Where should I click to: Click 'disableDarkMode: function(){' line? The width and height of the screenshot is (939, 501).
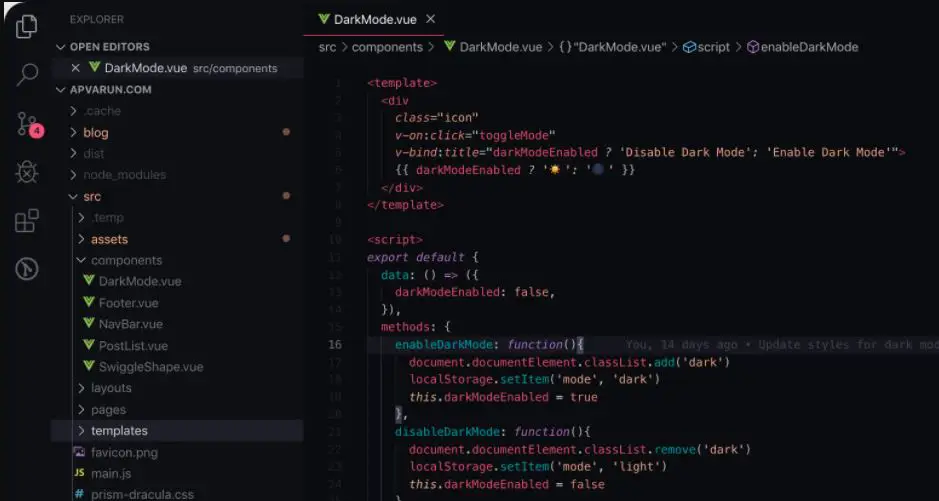493,432
